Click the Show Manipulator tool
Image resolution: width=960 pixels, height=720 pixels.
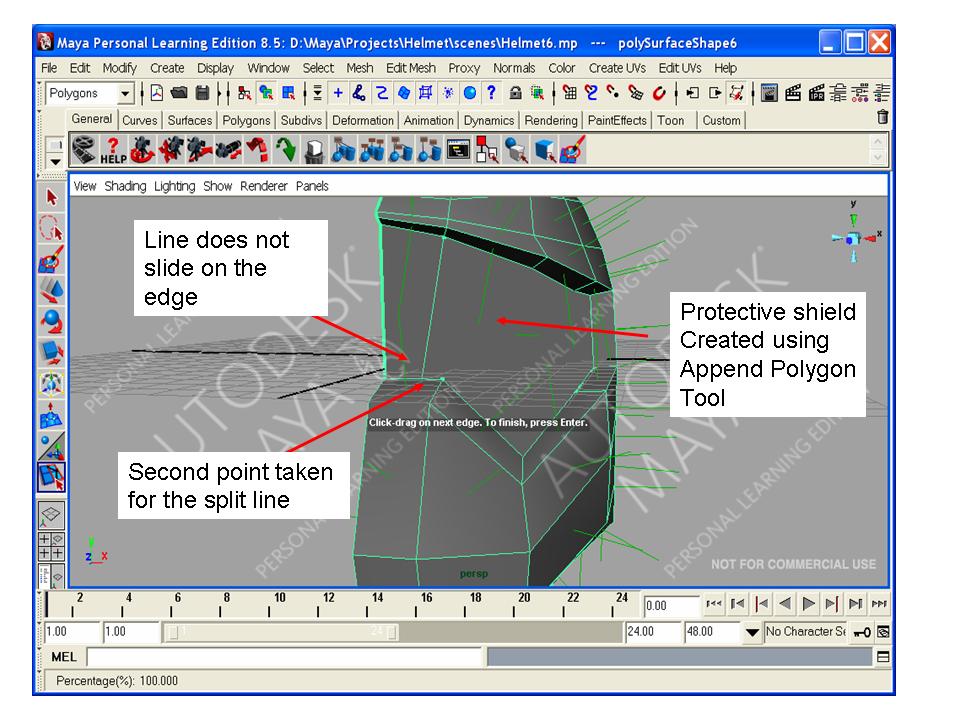coord(51,446)
